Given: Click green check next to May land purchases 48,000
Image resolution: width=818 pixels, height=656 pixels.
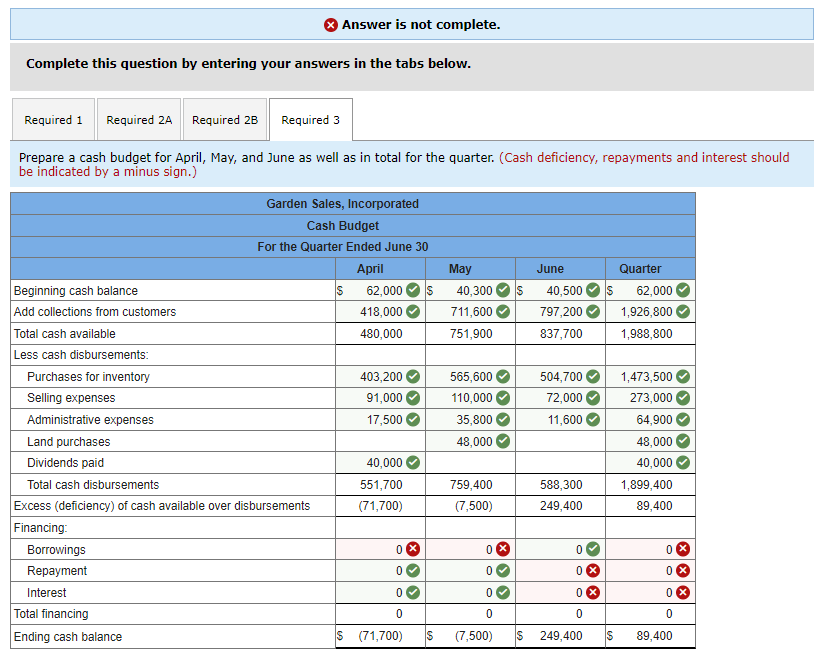Looking at the screenshot, I should point(503,442).
